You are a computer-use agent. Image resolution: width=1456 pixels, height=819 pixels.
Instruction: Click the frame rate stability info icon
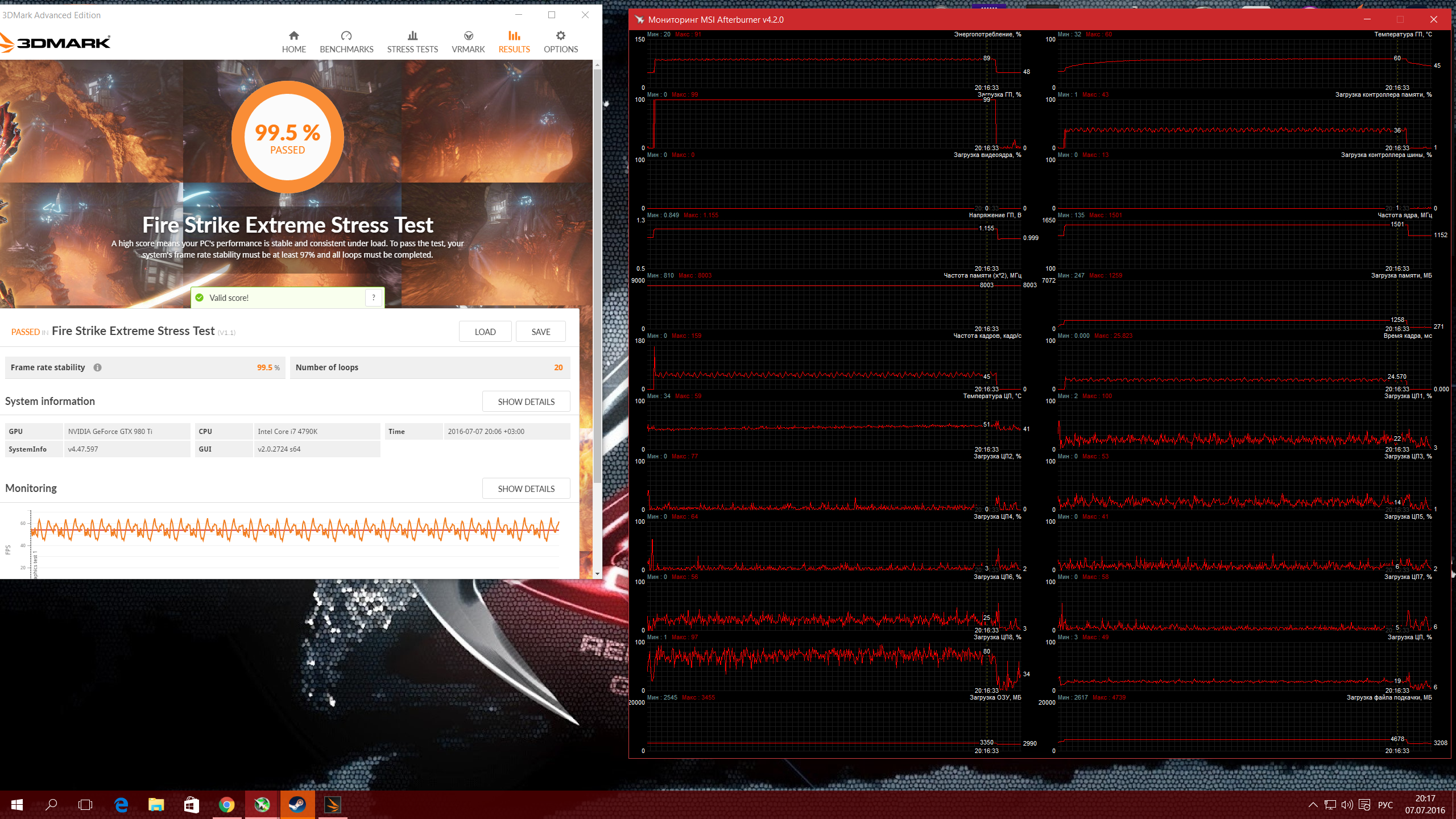tap(98, 367)
